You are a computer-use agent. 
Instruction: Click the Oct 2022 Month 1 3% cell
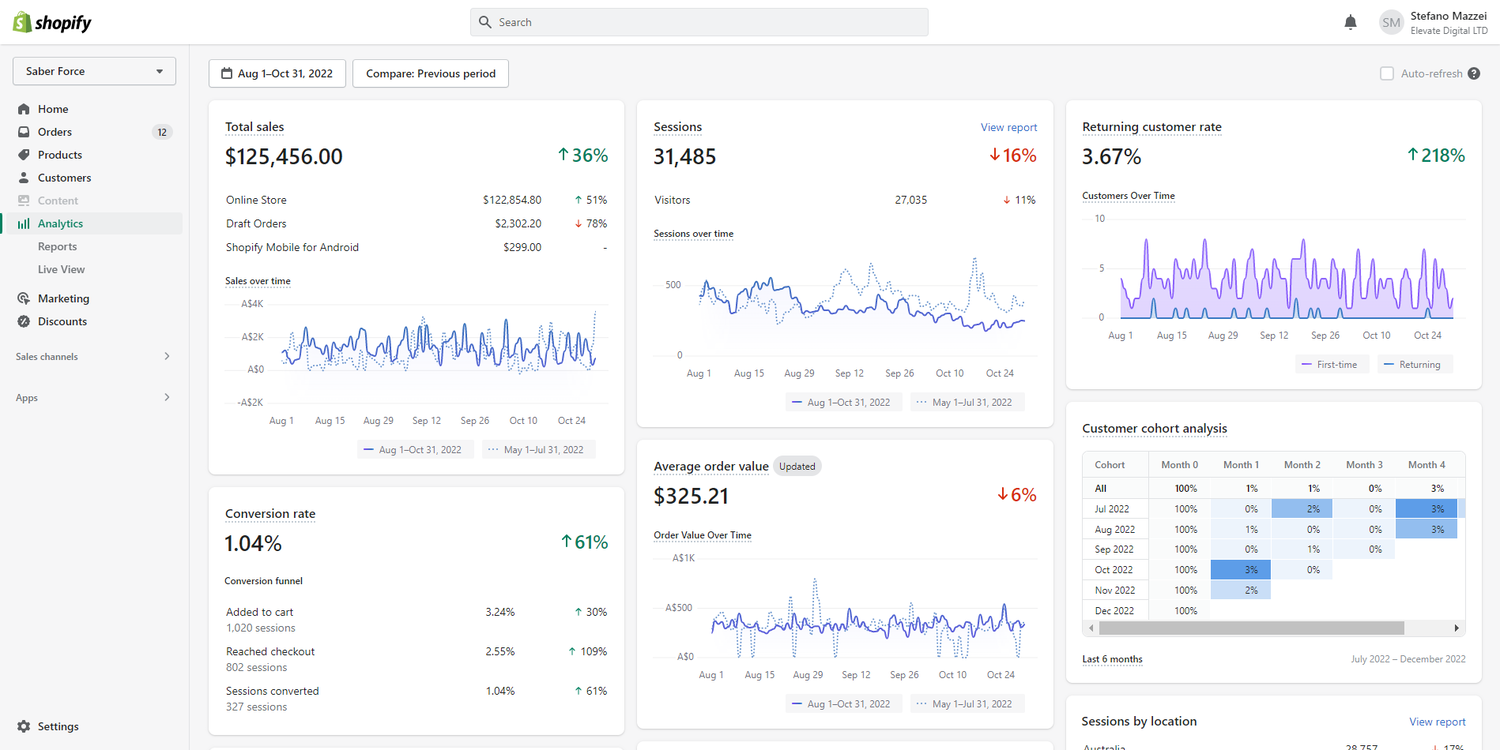(x=1240, y=570)
